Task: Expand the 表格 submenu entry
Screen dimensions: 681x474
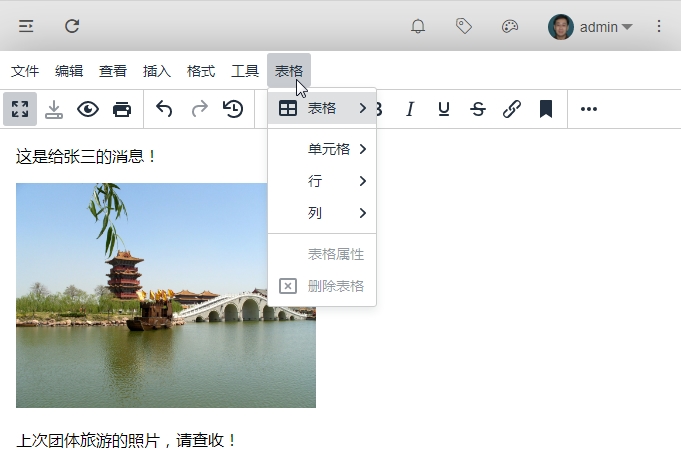Action: 322,108
